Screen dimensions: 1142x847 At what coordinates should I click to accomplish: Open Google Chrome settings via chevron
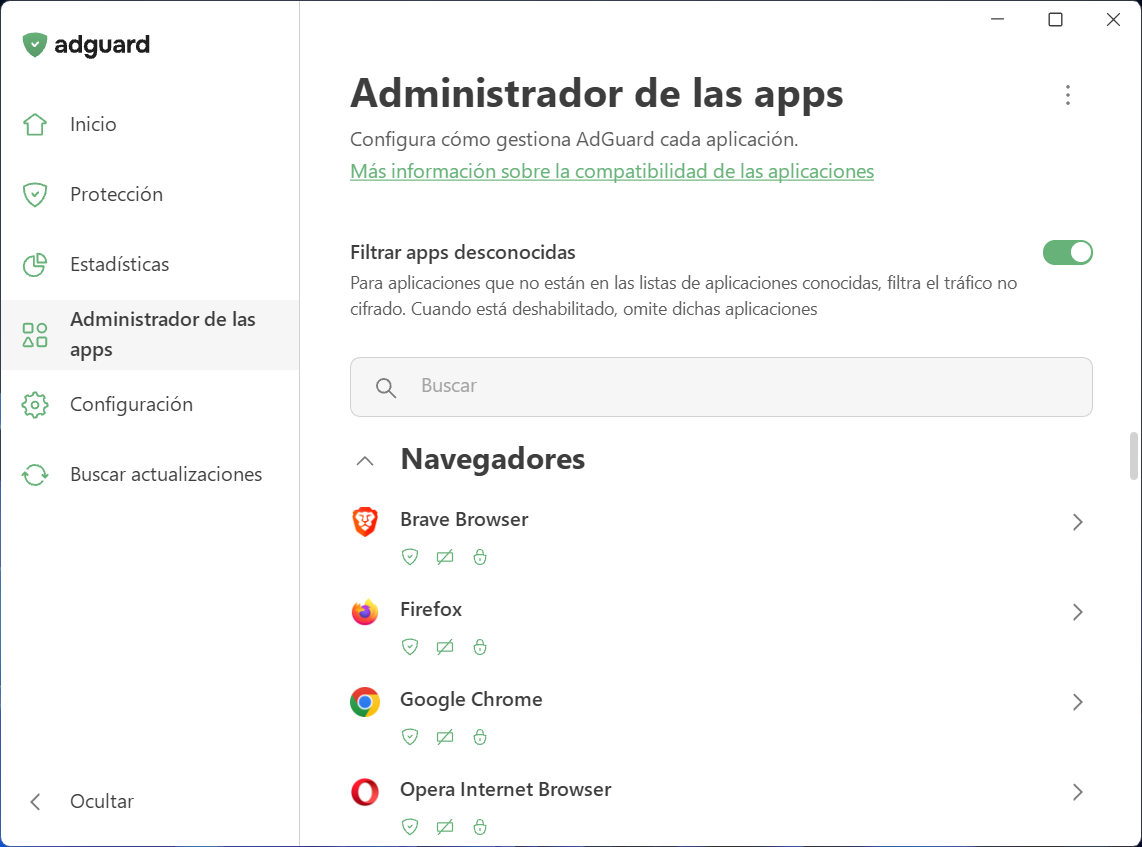point(1078,702)
